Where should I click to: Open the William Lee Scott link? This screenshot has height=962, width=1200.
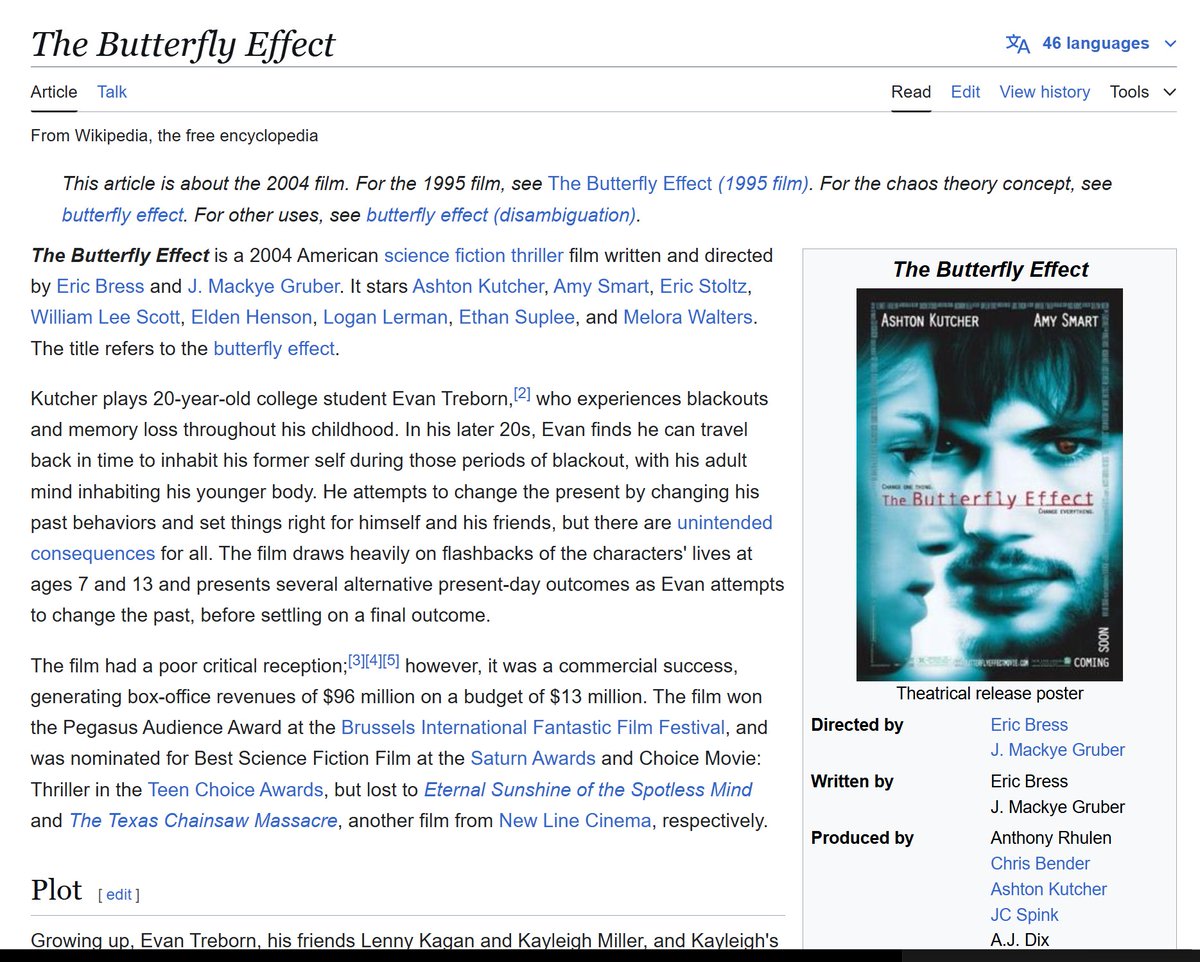106,317
